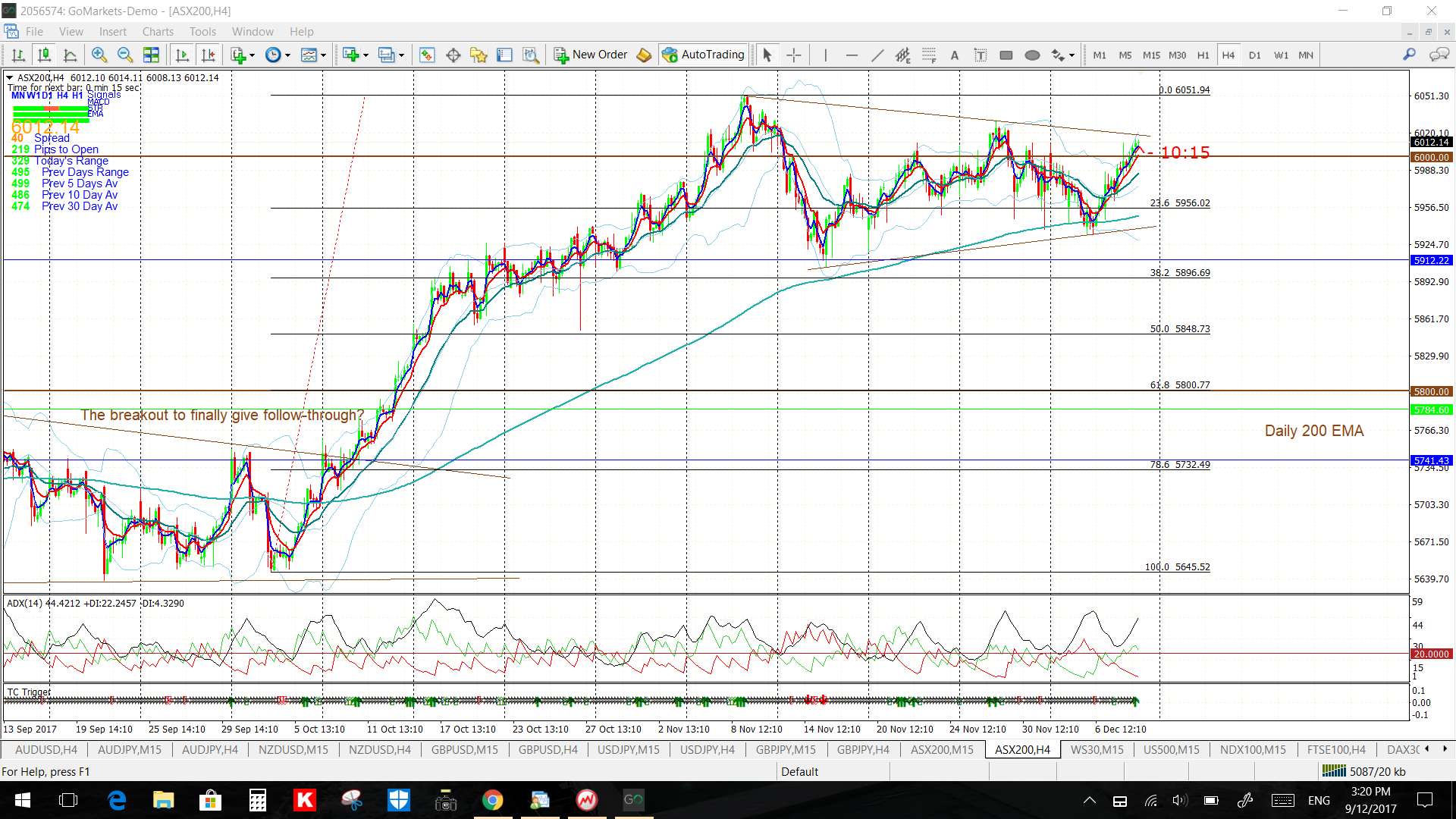The width and height of the screenshot is (1456, 819).
Task: Tile chart windows icon
Action: tap(152, 55)
